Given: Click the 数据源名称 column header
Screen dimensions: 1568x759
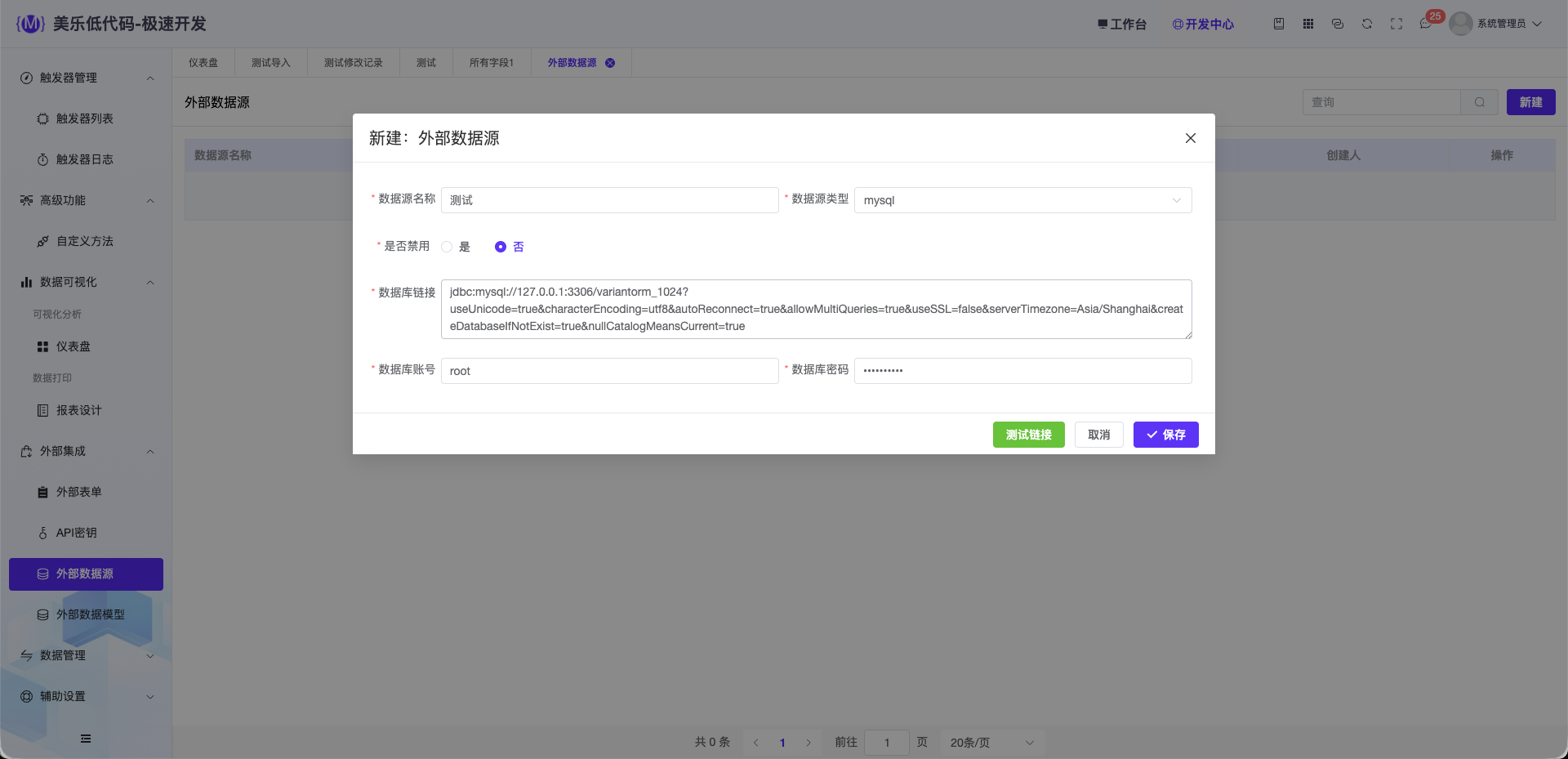Looking at the screenshot, I should pyautogui.click(x=223, y=155).
